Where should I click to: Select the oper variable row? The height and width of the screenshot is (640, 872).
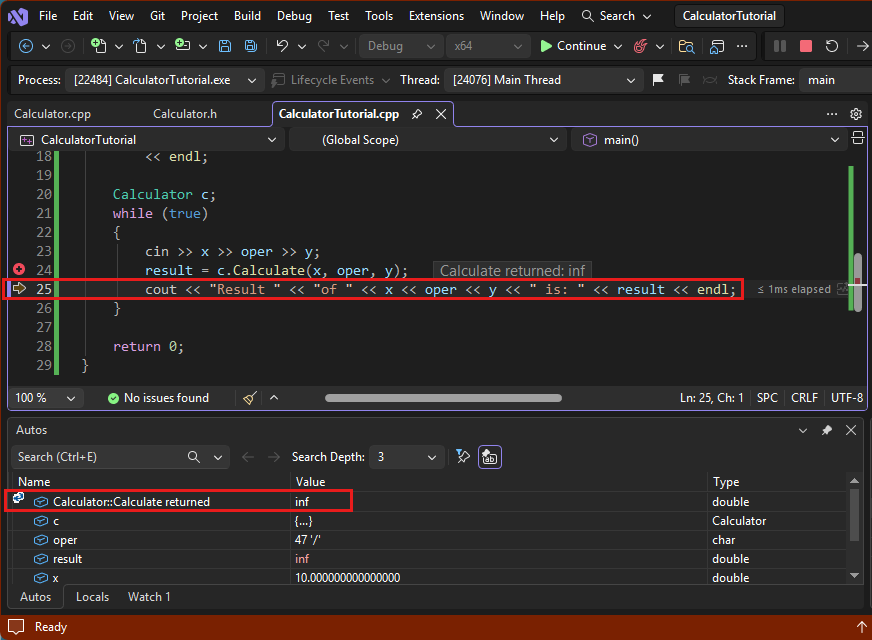428,540
